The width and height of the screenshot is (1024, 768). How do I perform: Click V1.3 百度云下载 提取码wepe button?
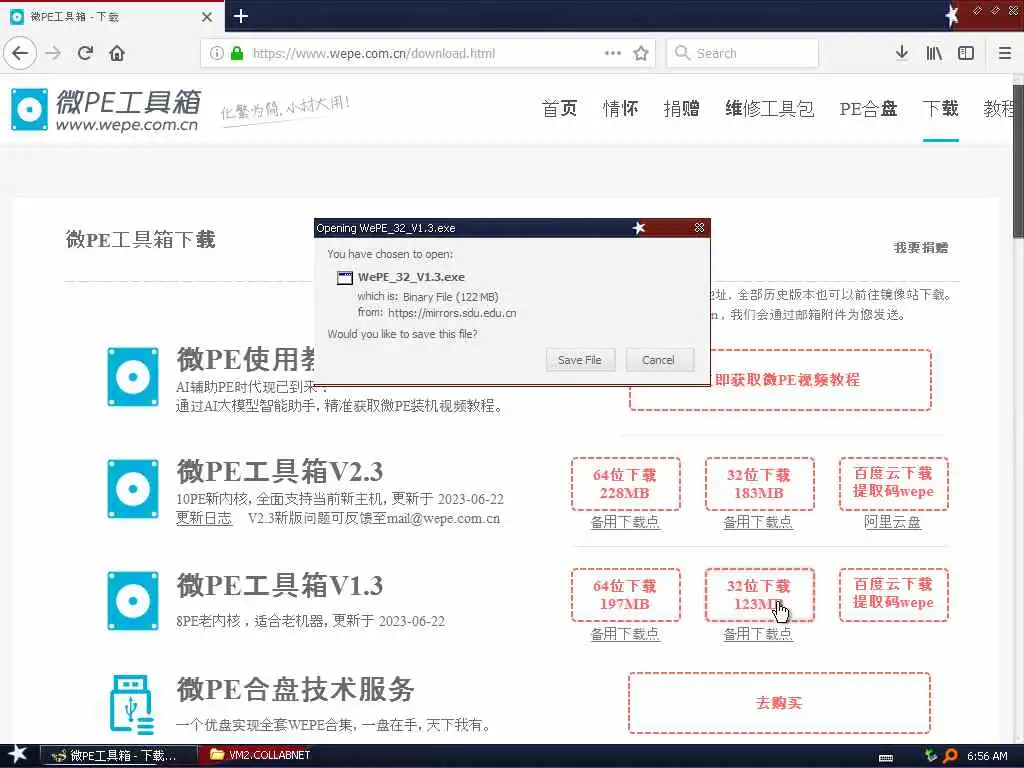point(893,595)
